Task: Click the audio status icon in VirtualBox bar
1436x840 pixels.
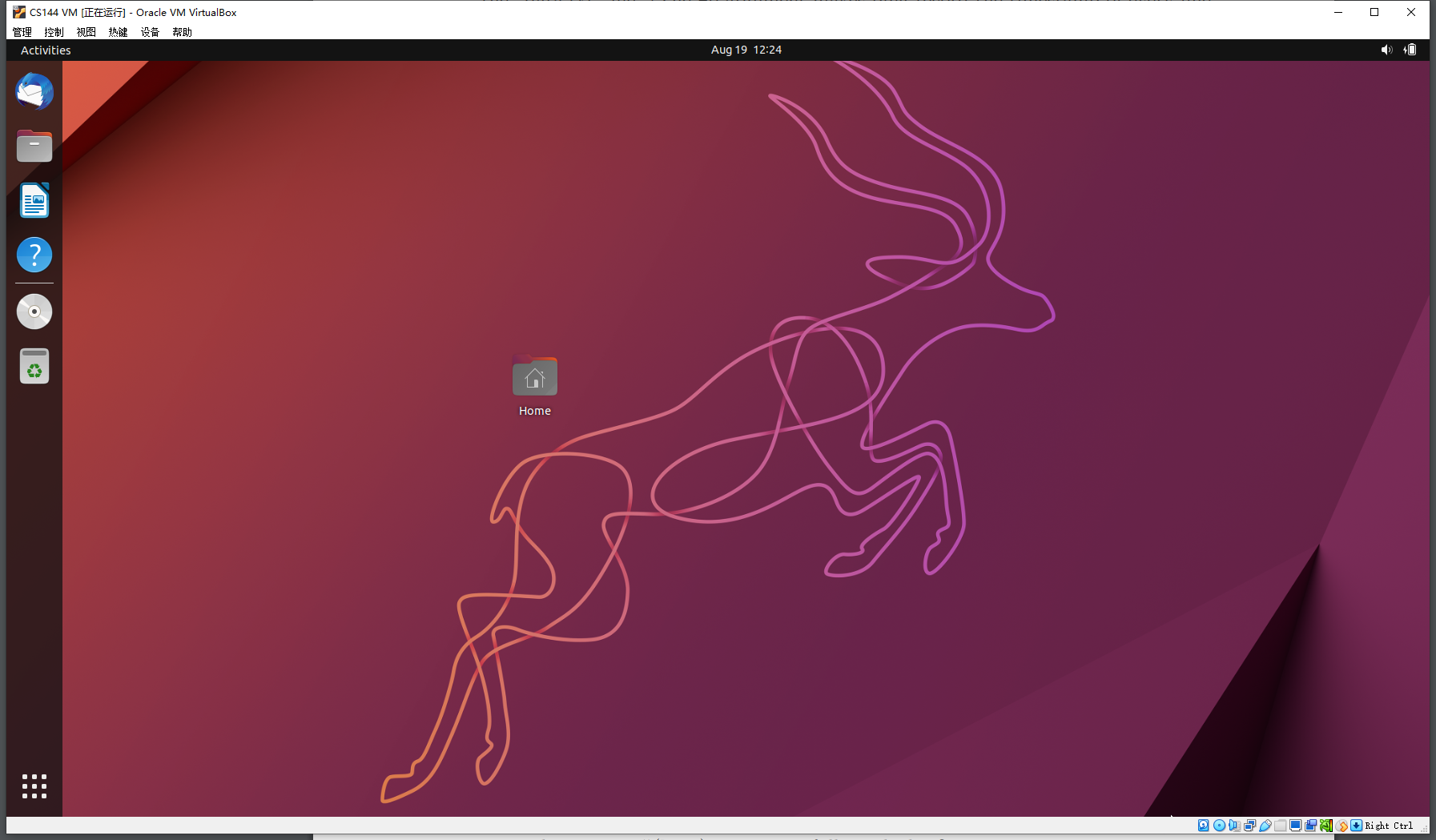Action: (1234, 826)
